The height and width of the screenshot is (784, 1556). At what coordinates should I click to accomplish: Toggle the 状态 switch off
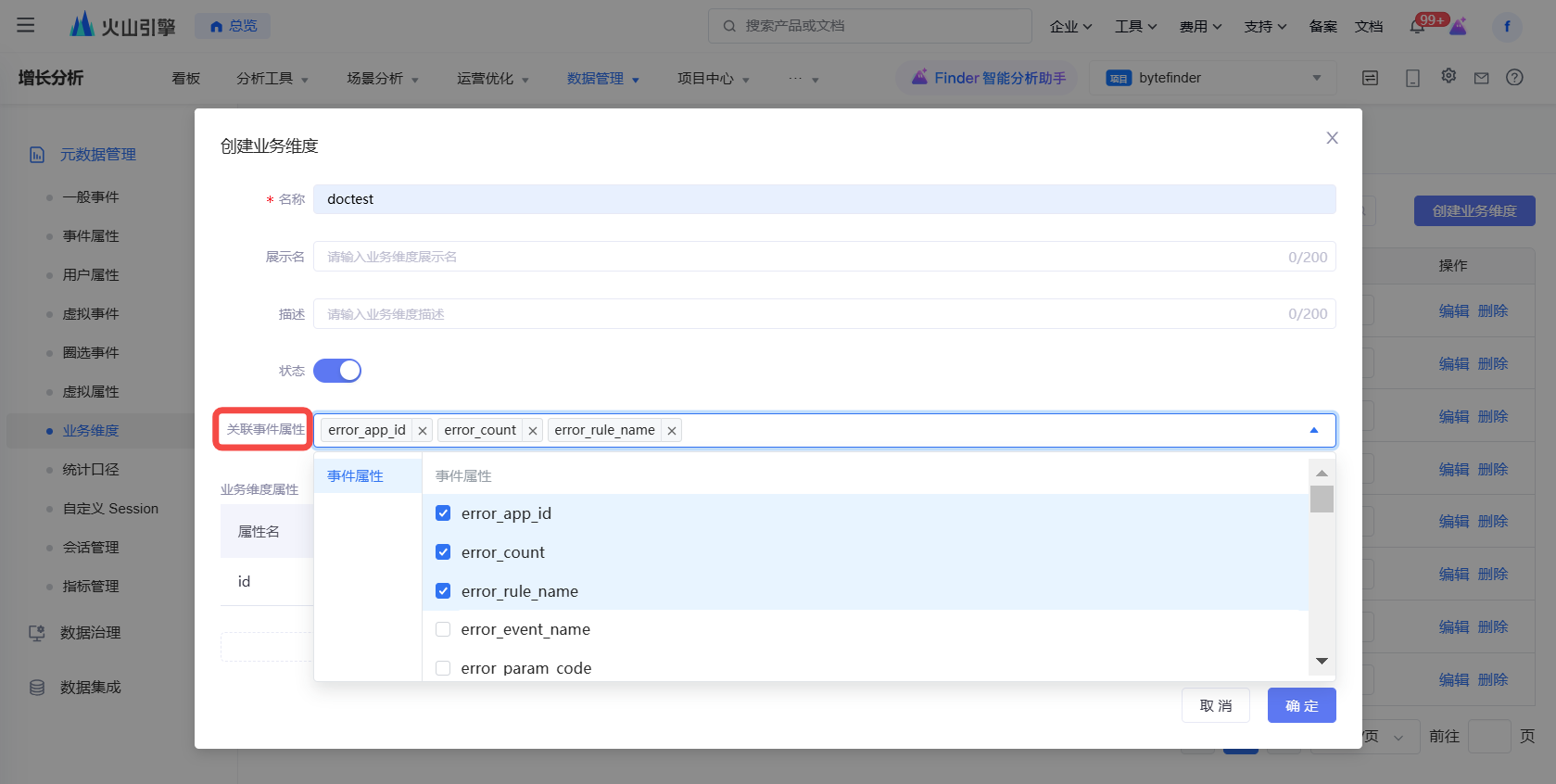[337, 371]
